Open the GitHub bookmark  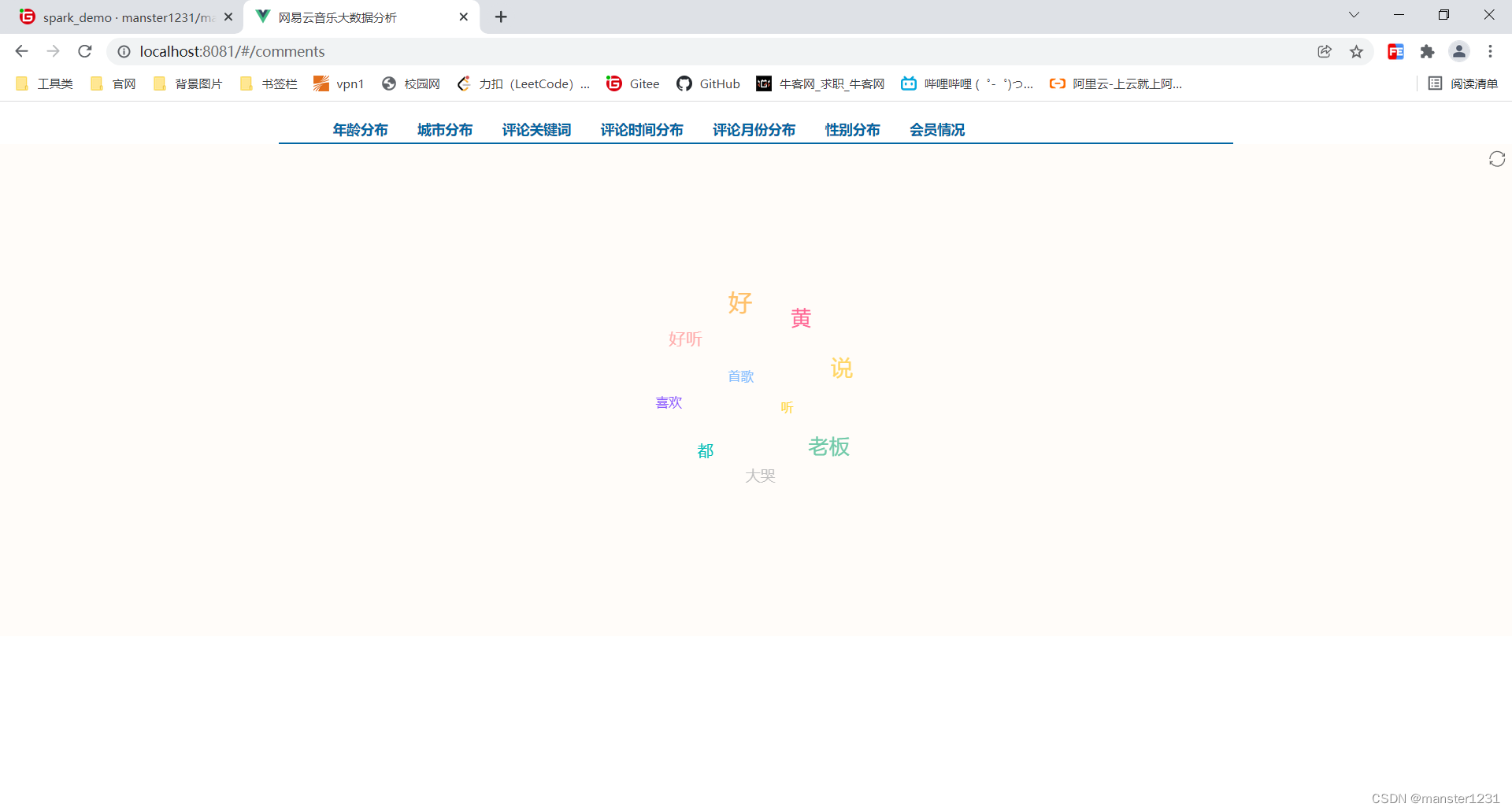click(x=708, y=83)
